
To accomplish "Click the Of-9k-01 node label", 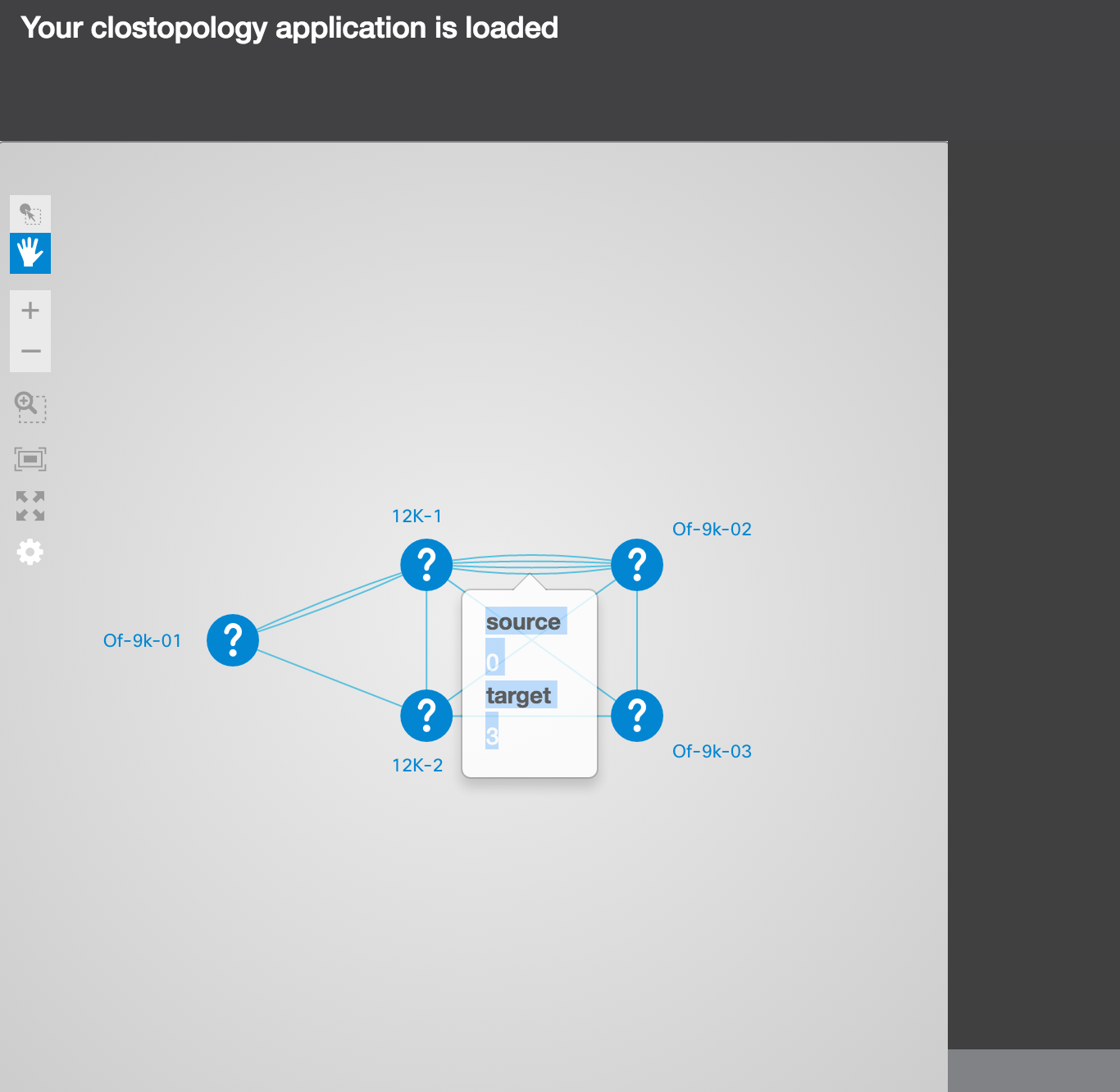I will coord(142,640).
